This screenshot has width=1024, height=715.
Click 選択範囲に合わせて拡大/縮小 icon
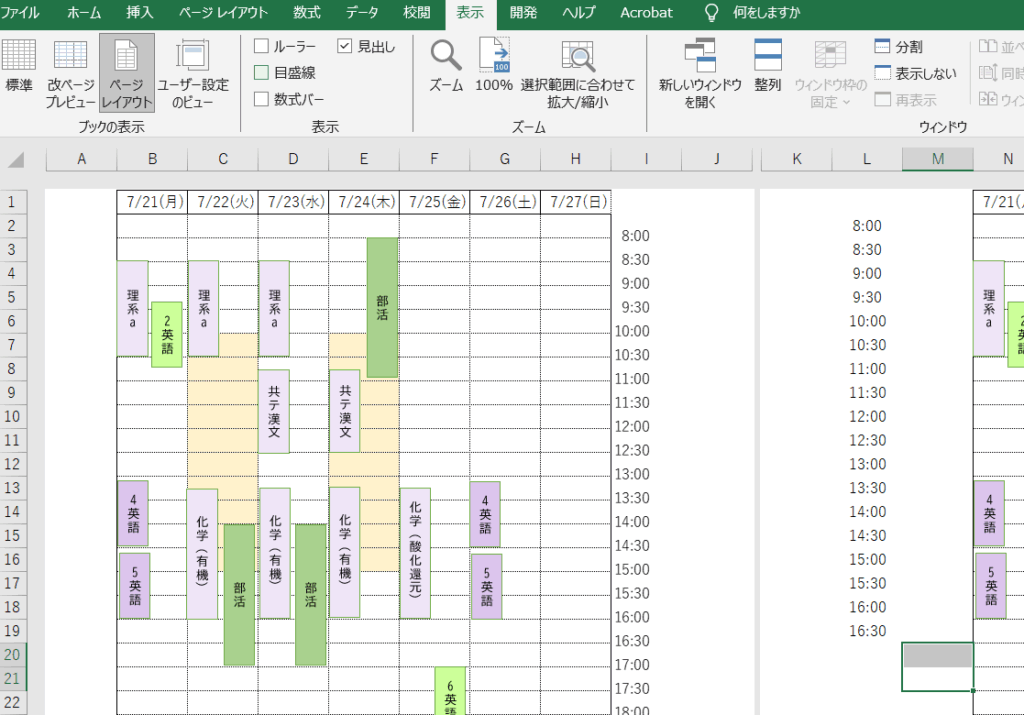(x=578, y=65)
